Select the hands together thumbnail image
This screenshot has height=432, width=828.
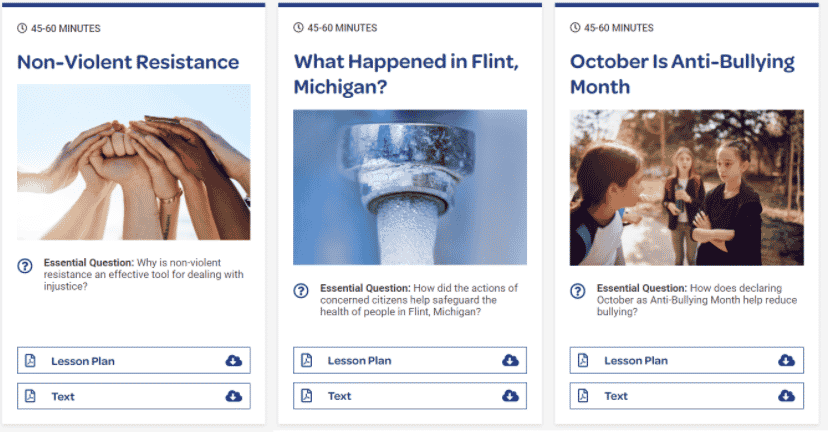[x=134, y=162]
